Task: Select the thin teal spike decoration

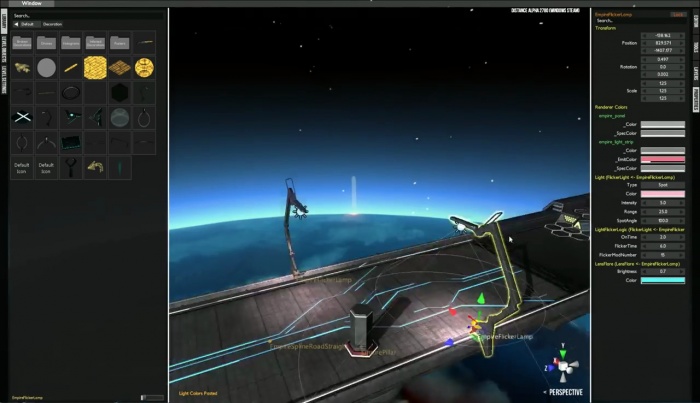Action: click(x=120, y=167)
